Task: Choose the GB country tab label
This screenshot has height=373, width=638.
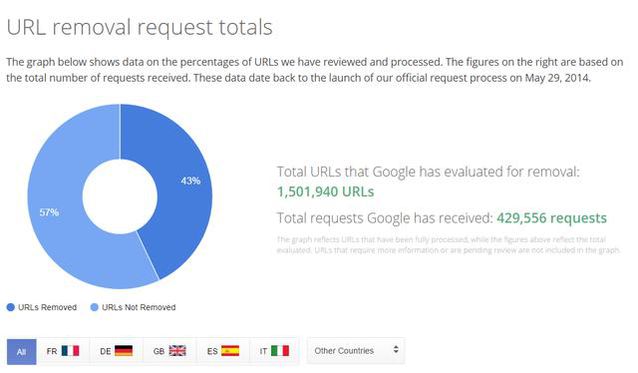Action: coord(159,351)
